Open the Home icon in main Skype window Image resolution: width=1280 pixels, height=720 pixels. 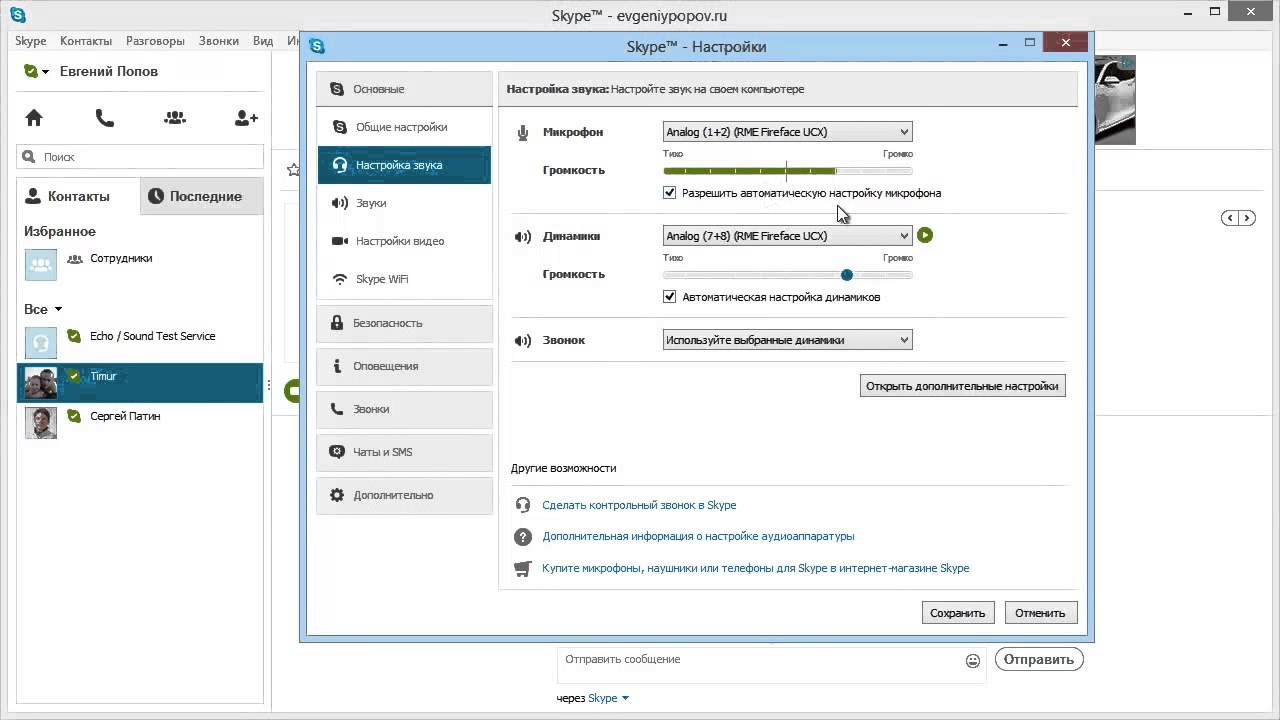(x=34, y=118)
